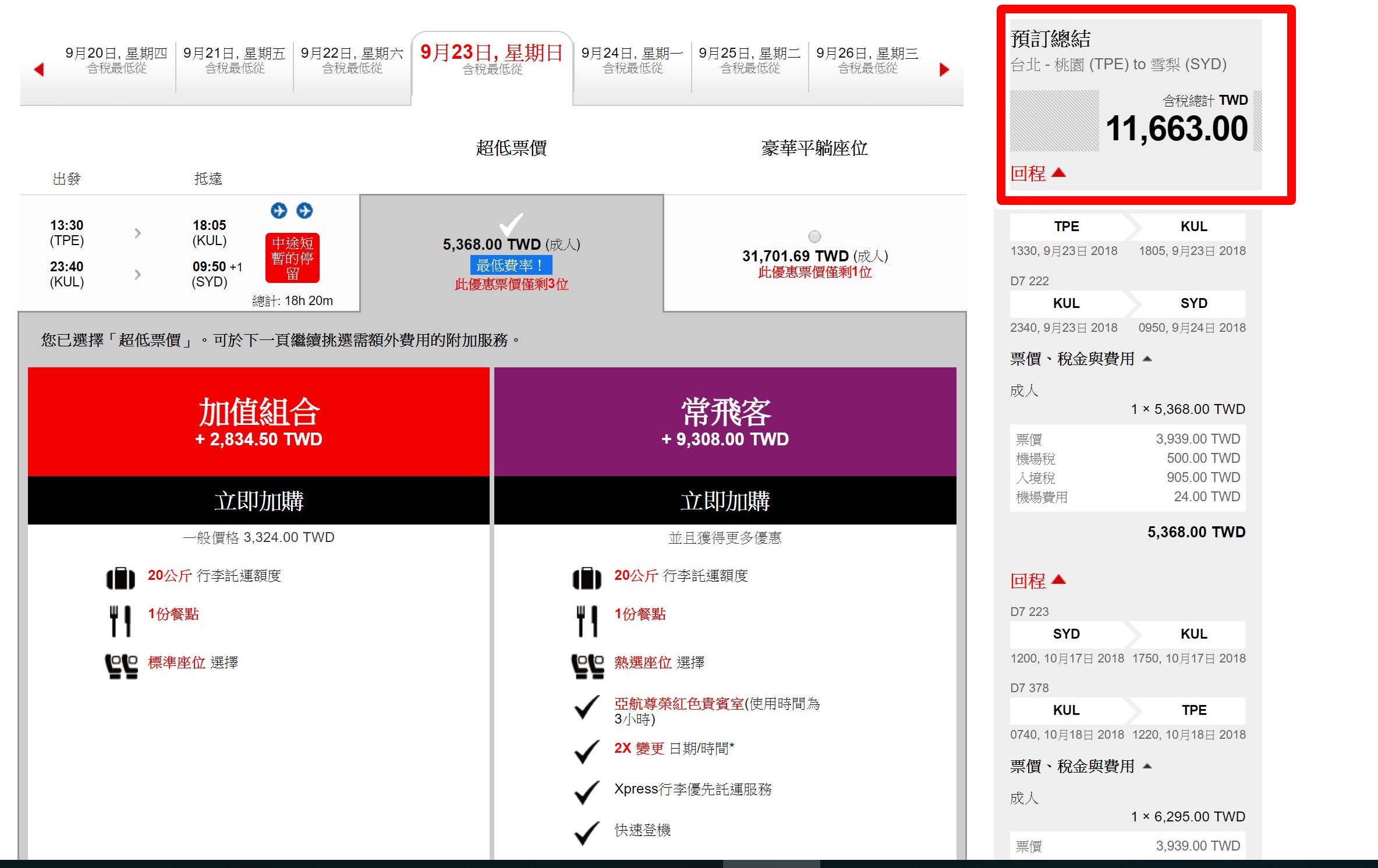The height and width of the screenshot is (868, 1378).
Task: Click the meal icon under 常飛客
Action: (587, 621)
